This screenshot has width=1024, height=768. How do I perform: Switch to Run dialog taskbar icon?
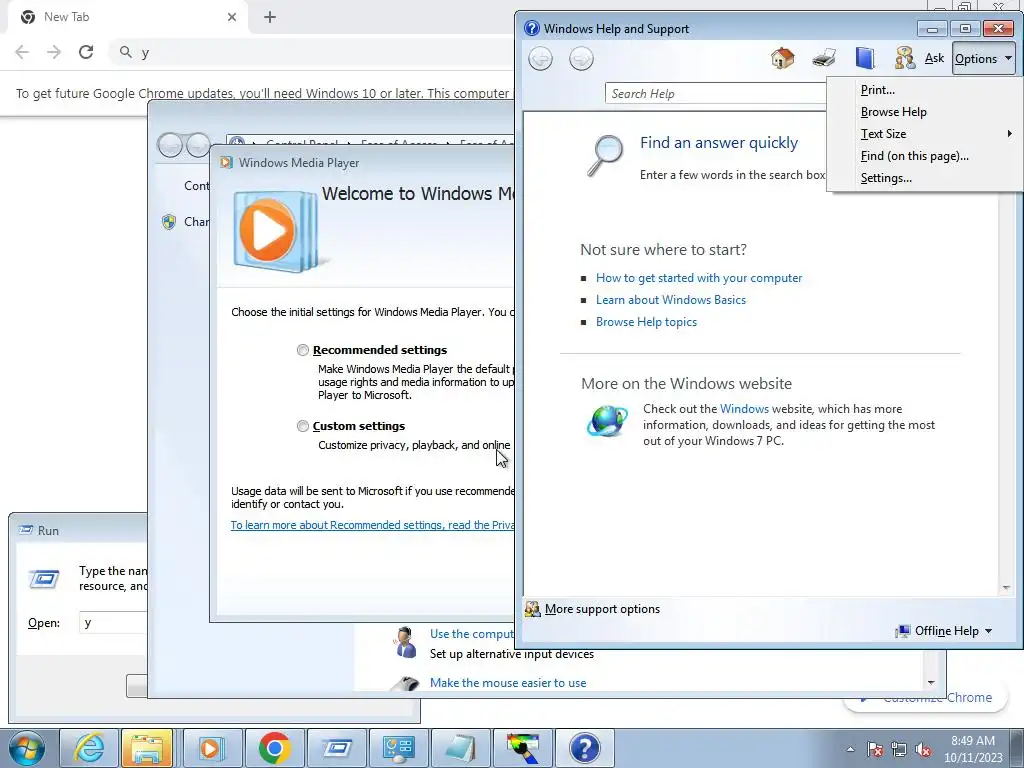click(x=337, y=748)
